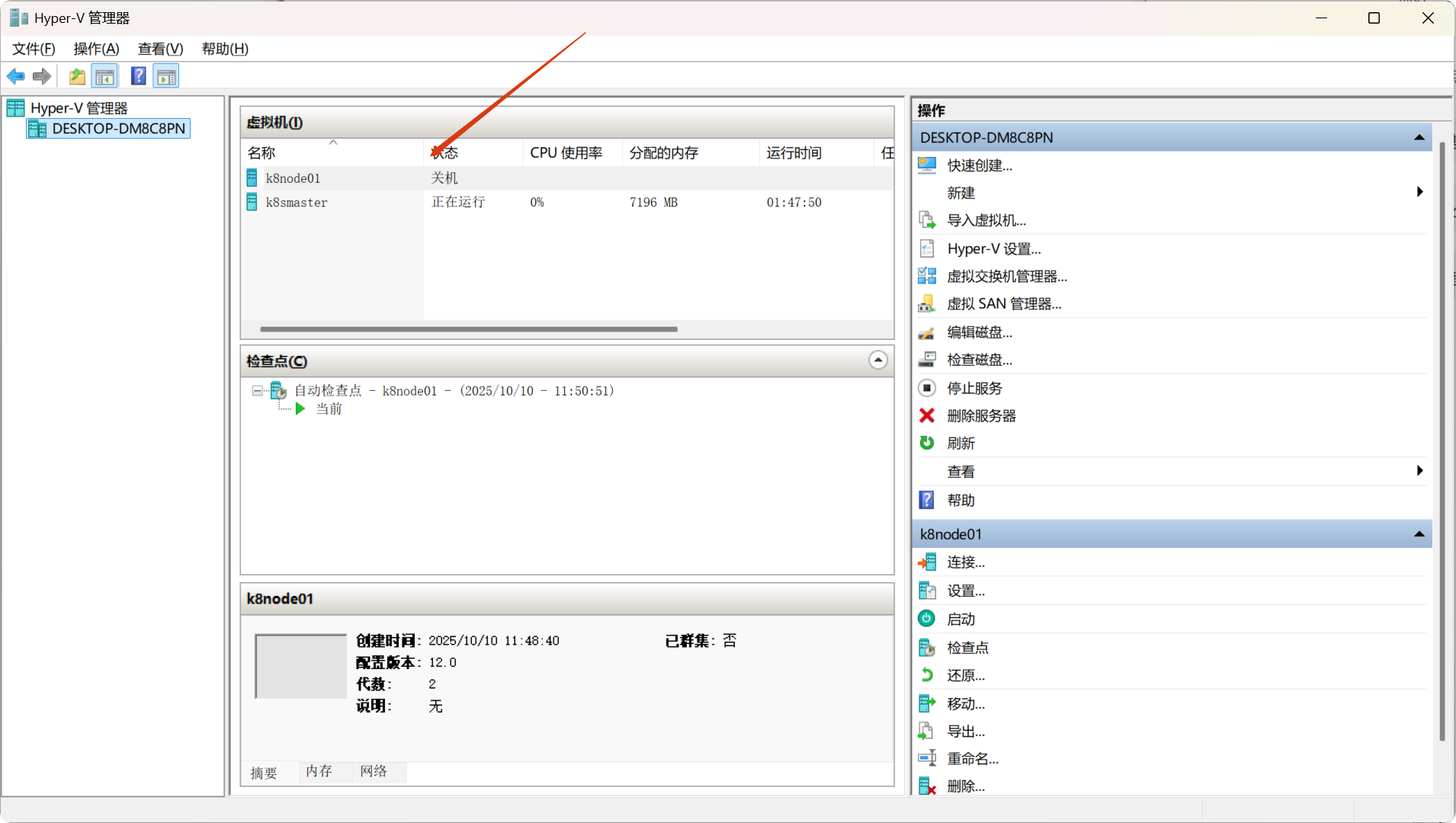Viewport: 1456px width, 823px height.
Task: Toggle the show/hide action pane icon
Action: (x=166, y=76)
